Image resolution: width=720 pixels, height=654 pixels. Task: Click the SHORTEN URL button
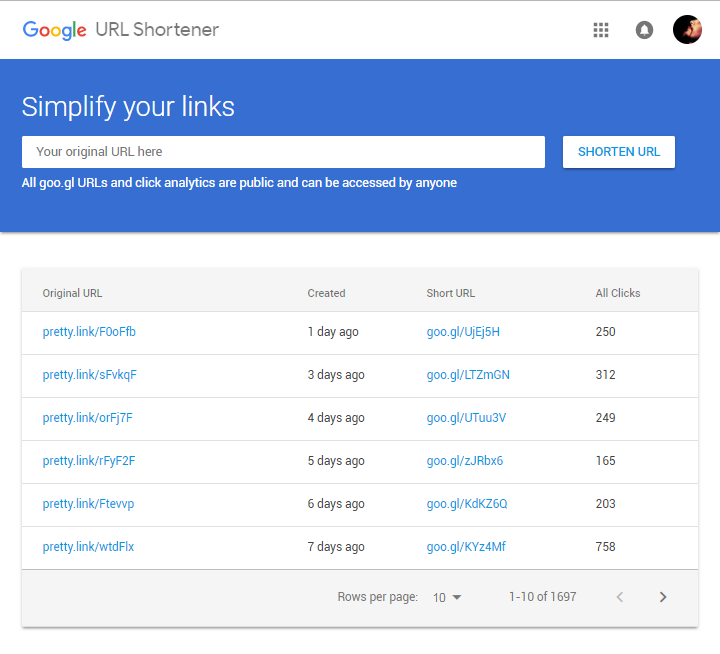coord(619,152)
